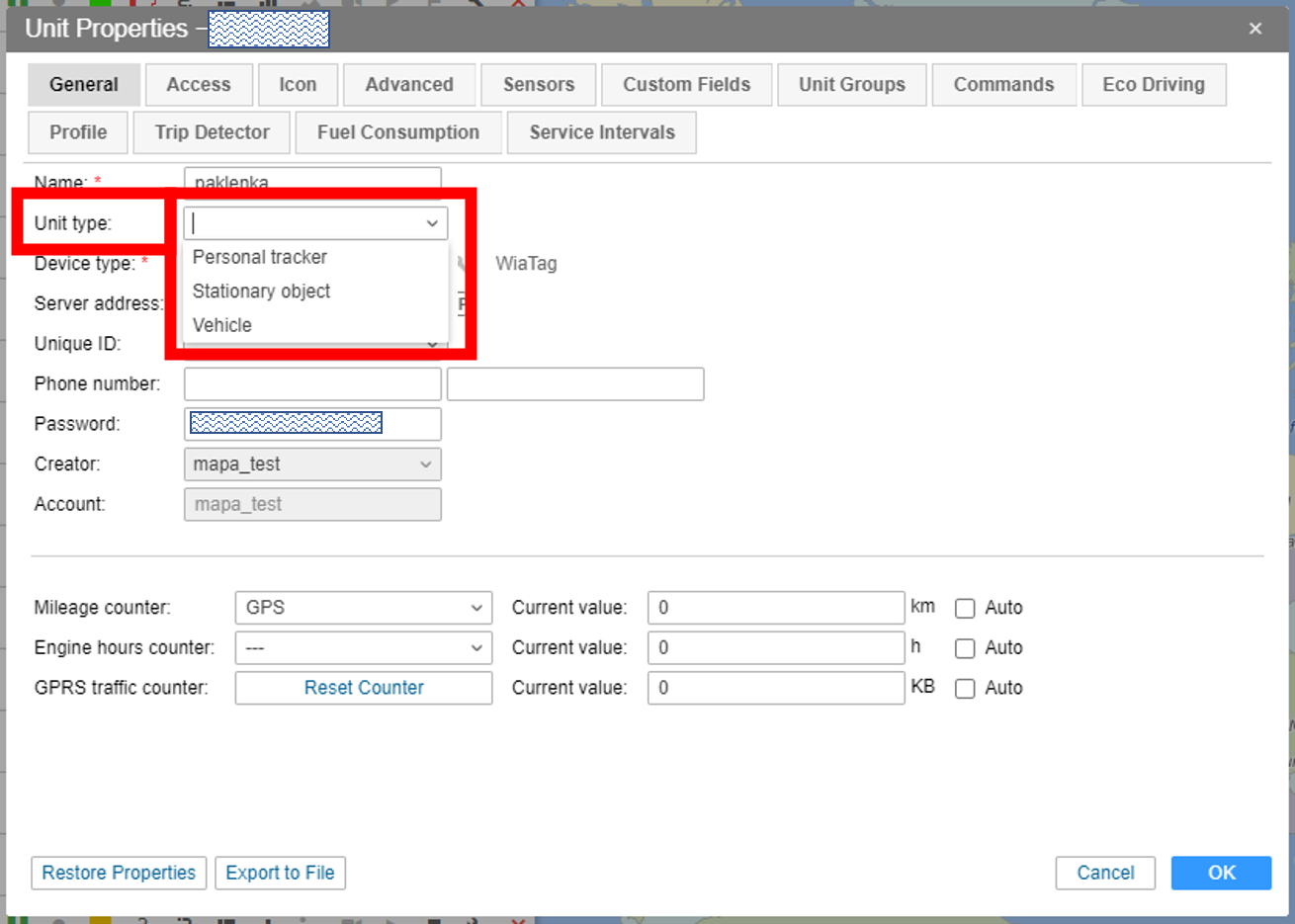The height and width of the screenshot is (924, 1295).
Task: Enable Auto for Mileage counter
Action: 965,609
